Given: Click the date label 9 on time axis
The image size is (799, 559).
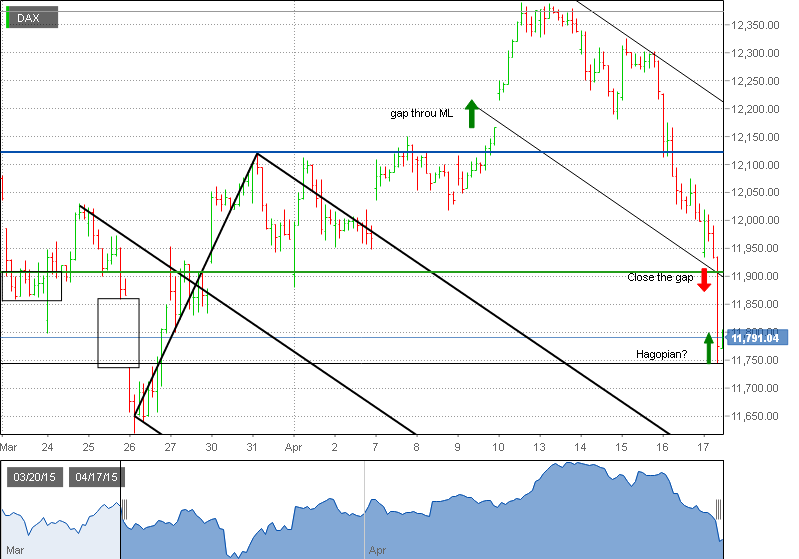Looking at the screenshot, I should (x=458, y=447).
